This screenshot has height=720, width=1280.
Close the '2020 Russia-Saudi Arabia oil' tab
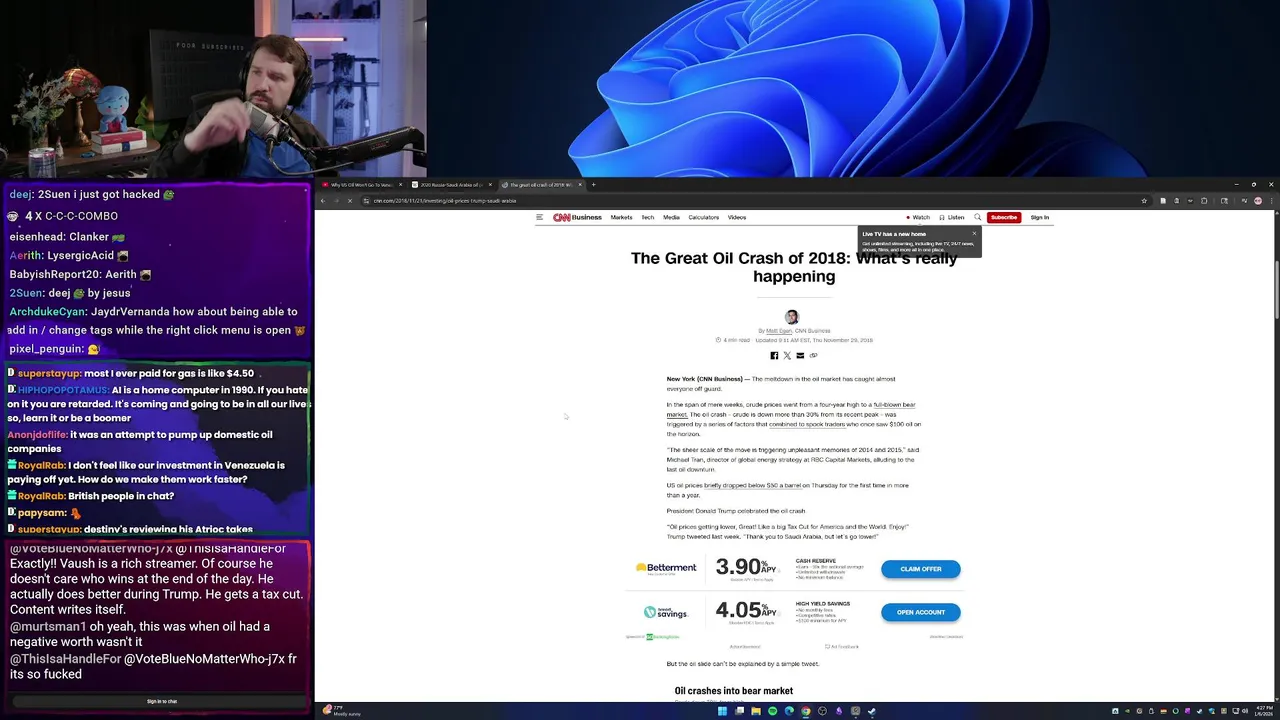point(490,185)
